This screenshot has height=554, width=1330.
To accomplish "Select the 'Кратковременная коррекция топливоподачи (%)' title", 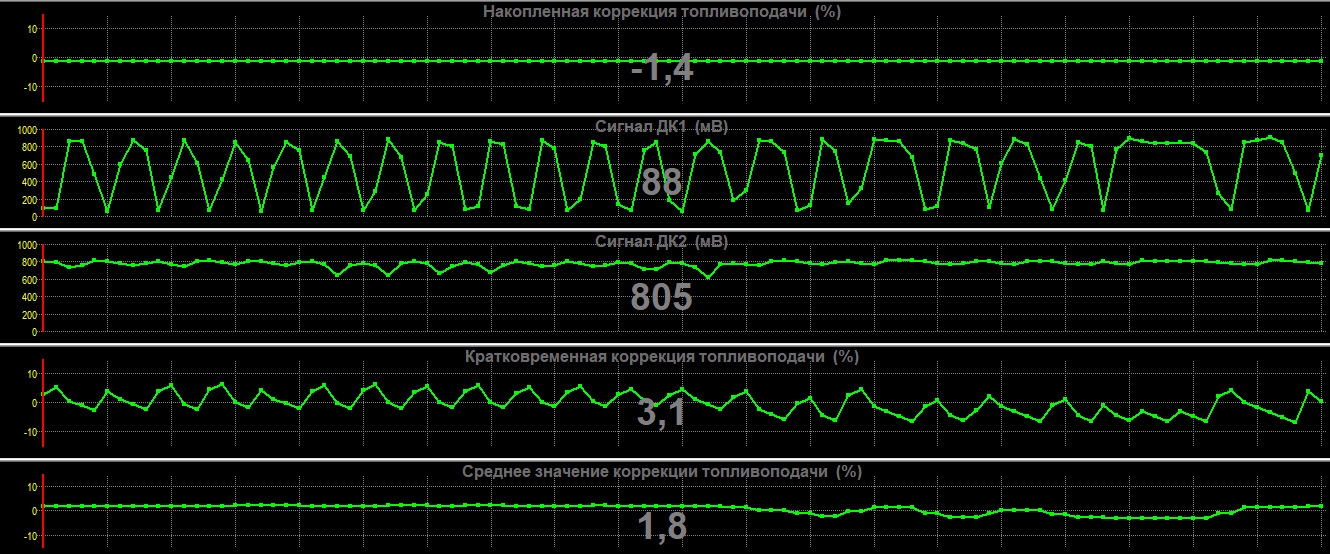I will click(663, 356).
